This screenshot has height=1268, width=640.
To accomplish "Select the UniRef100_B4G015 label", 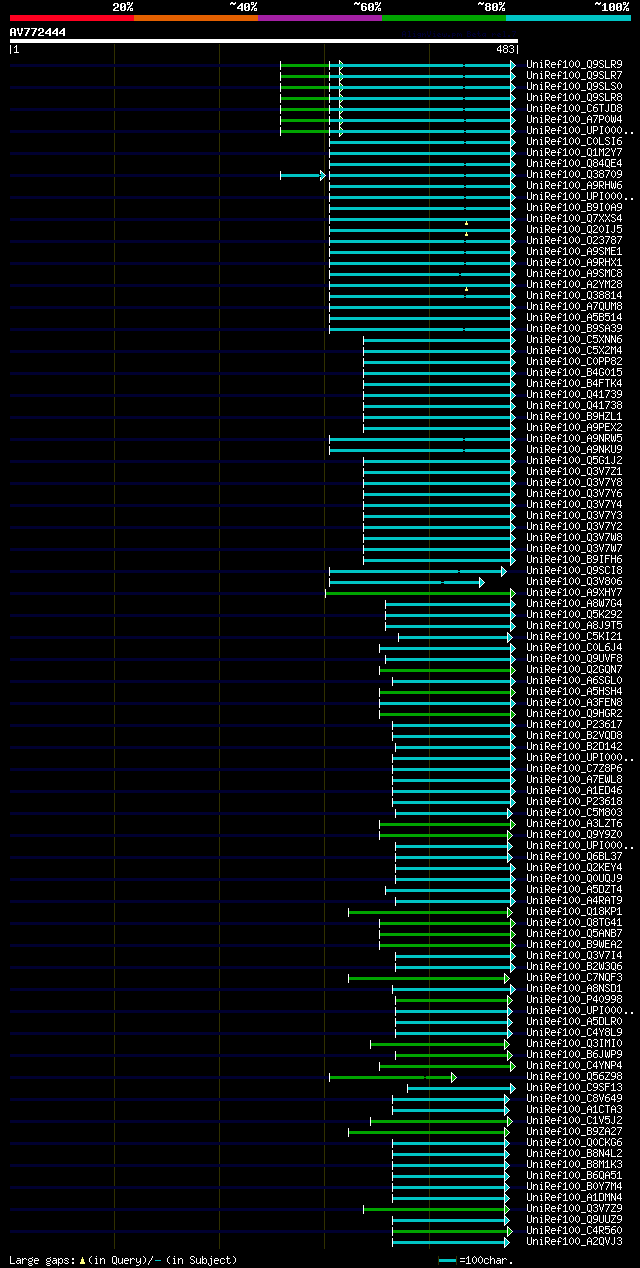I will click(x=574, y=373).
